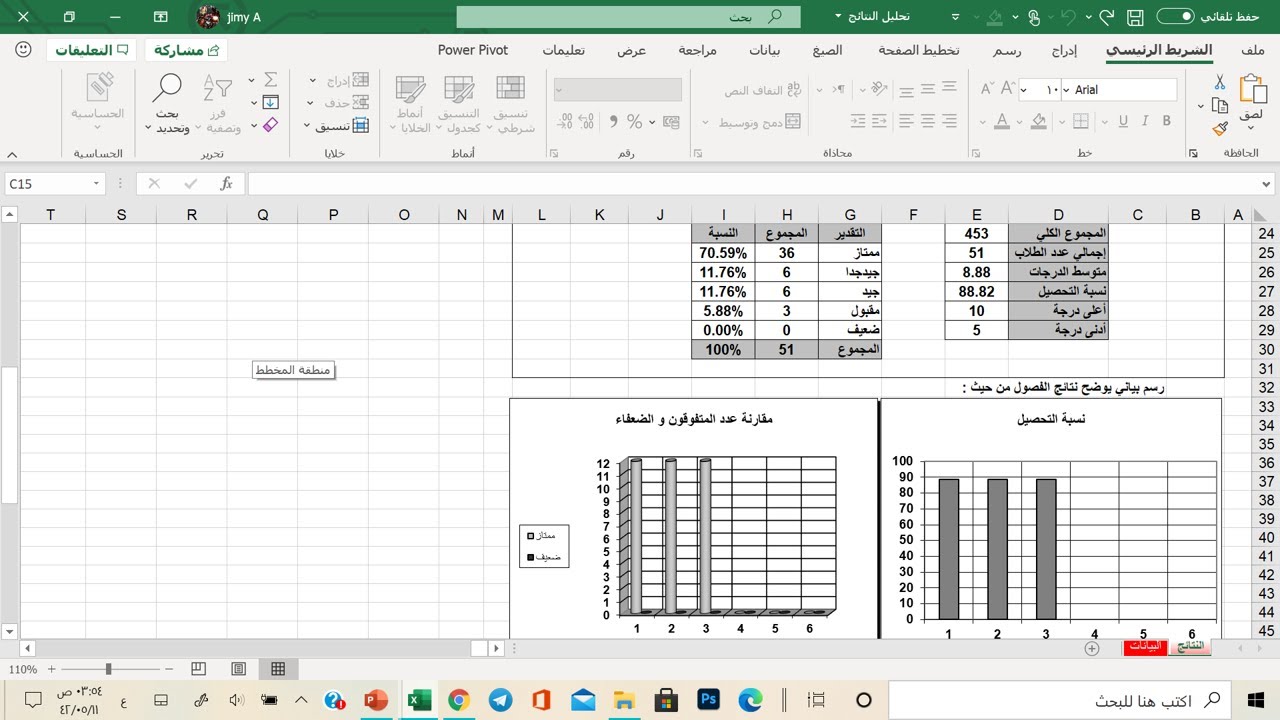Image resolution: width=1280 pixels, height=720 pixels.
Task: Click the Conditional Formatting icon
Action: click(x=510, y=89)
